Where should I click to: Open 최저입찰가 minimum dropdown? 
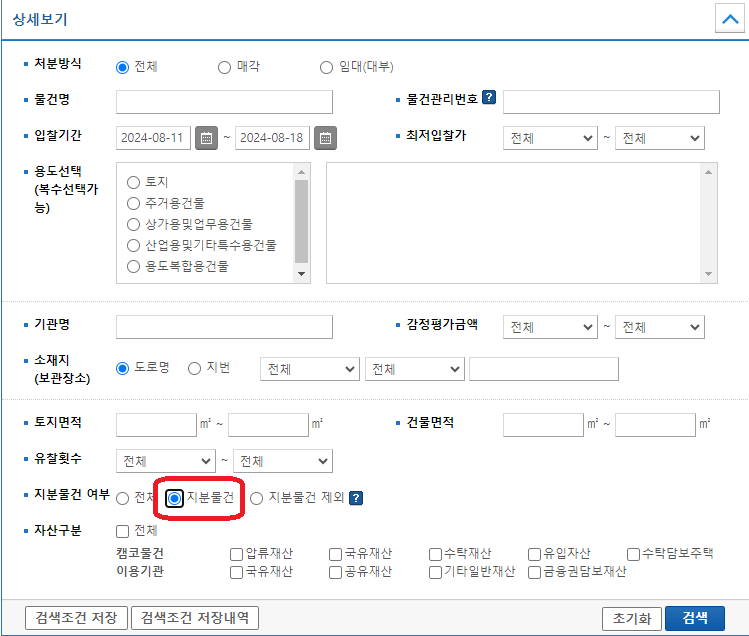(550, 138)
